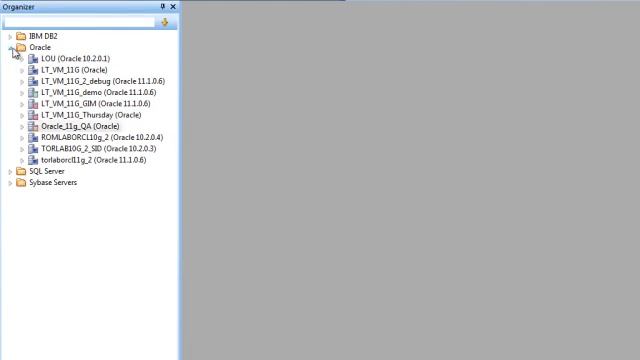
Task: Pin the Organizer panel
Action: click(163, 7)
